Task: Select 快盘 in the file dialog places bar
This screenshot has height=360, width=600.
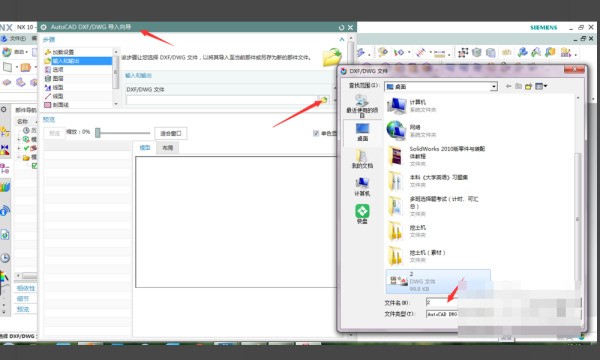Action: coord(362,214)
